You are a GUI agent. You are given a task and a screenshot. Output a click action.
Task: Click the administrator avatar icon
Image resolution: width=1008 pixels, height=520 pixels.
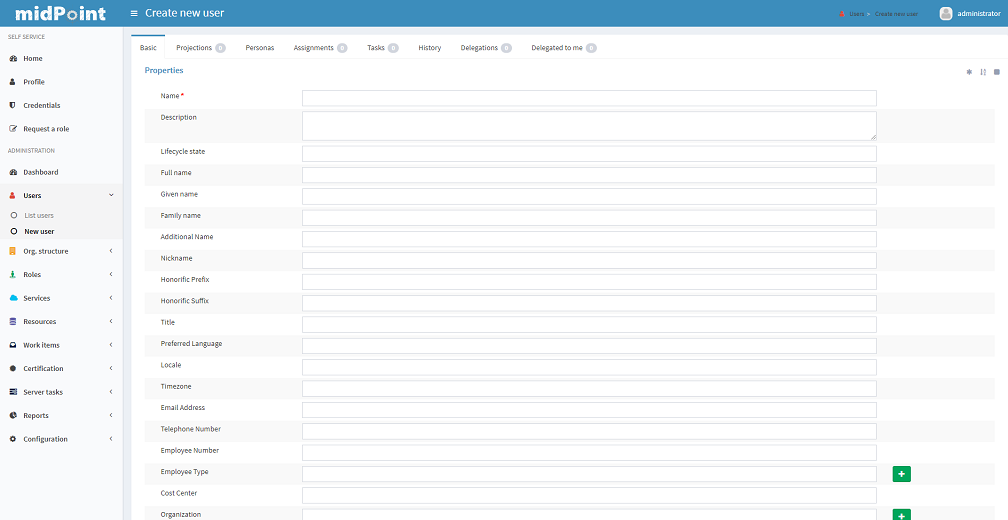pos(946,13)
